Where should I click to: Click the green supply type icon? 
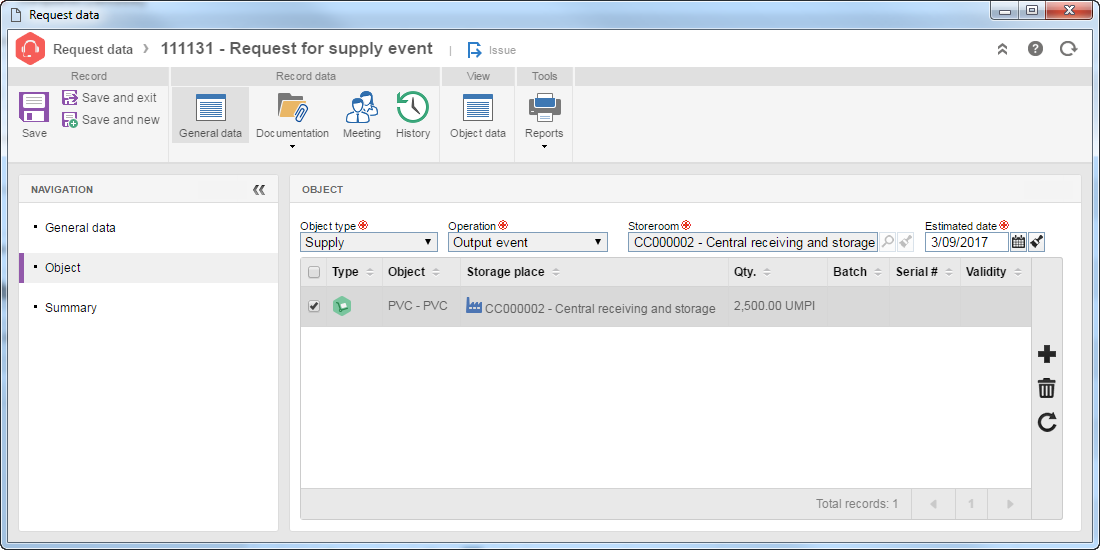[342, 307]
